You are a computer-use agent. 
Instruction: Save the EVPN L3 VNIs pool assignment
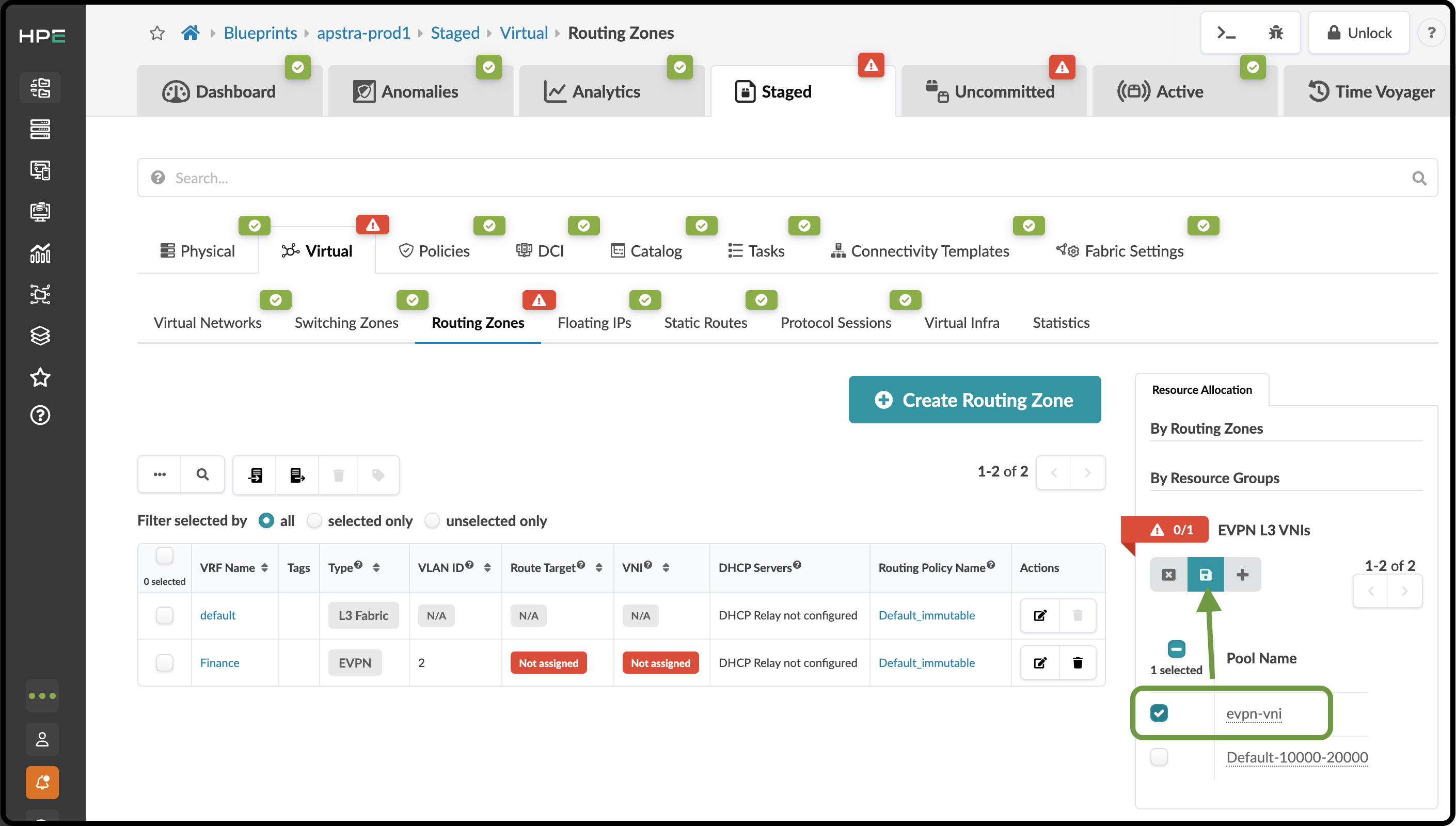click(x=1205, y=575)
